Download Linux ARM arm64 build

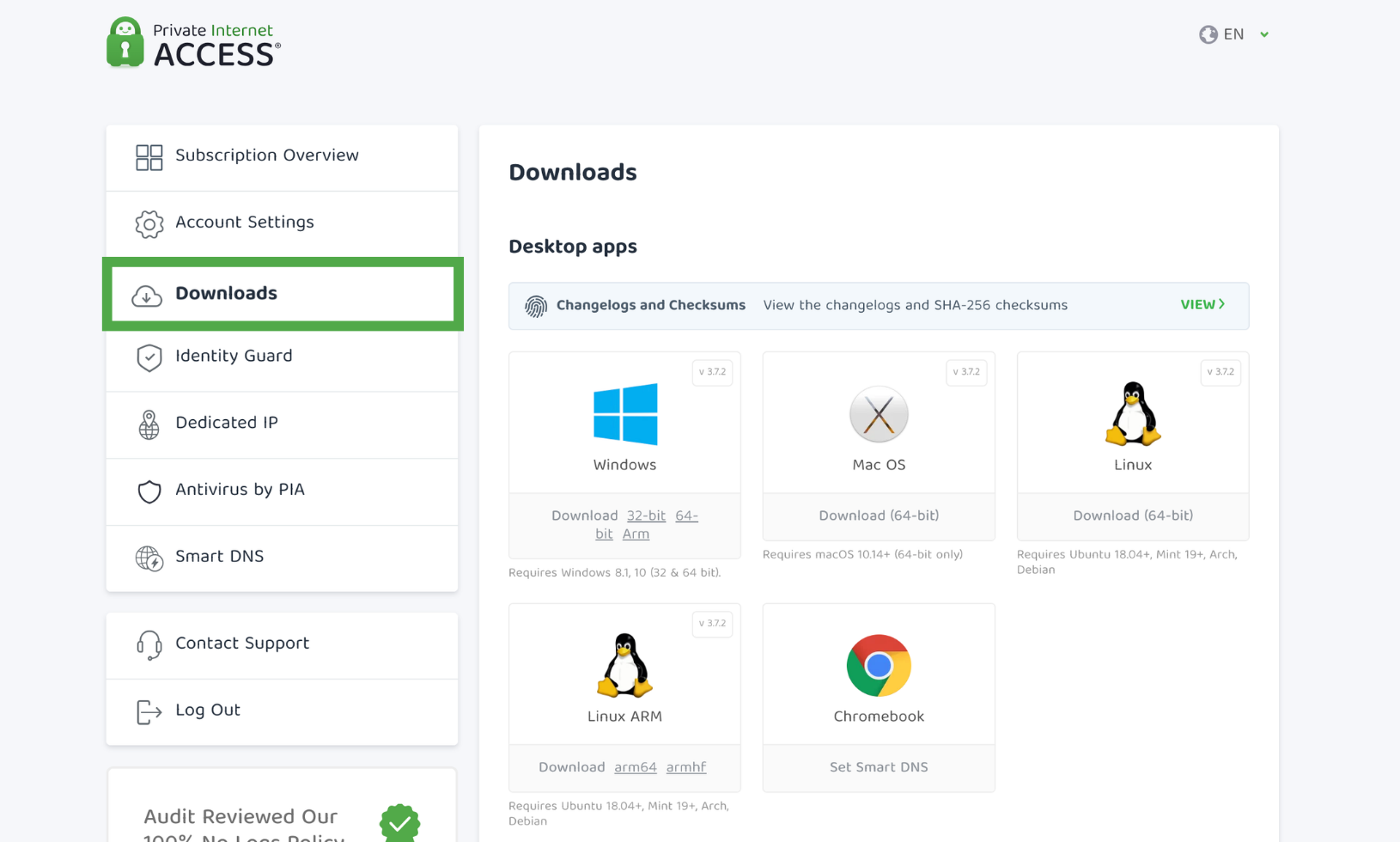(636, 767)
